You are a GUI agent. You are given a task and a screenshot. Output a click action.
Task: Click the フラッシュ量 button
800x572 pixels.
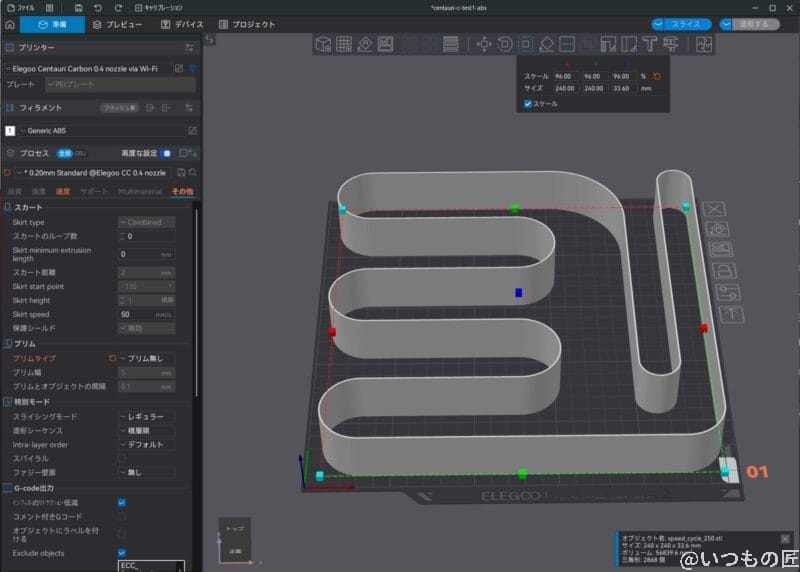coord(119,108)
